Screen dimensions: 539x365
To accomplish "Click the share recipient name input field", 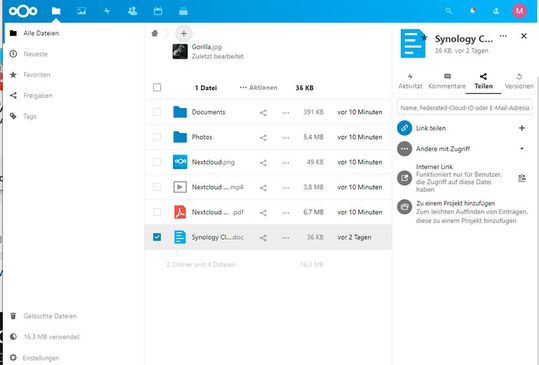I will 464,108.
